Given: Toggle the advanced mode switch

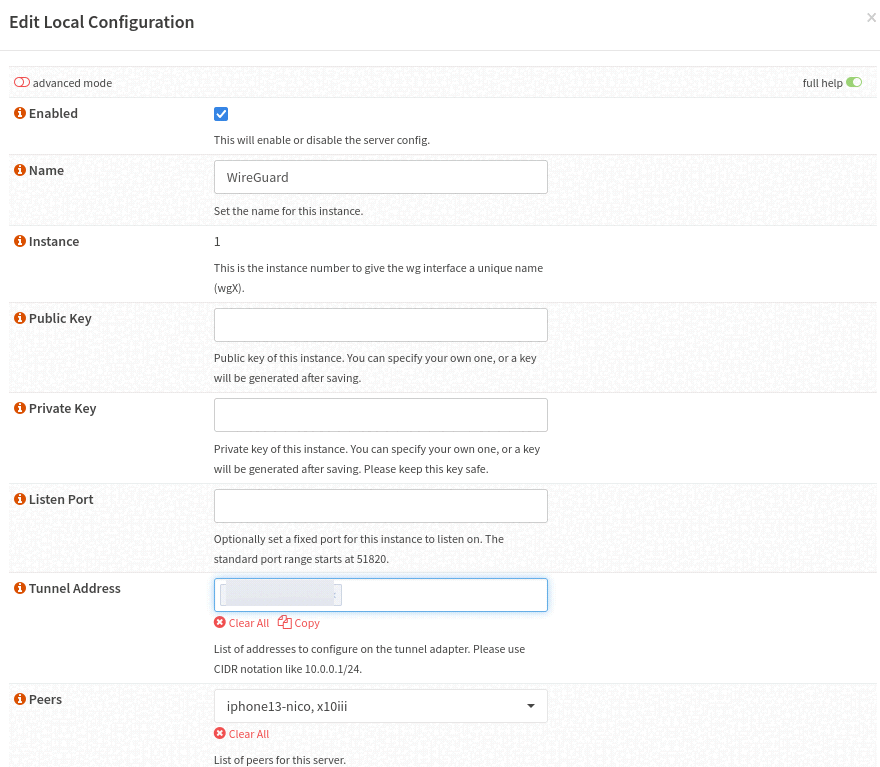Looking at the screenshot, I should point(22,83).
